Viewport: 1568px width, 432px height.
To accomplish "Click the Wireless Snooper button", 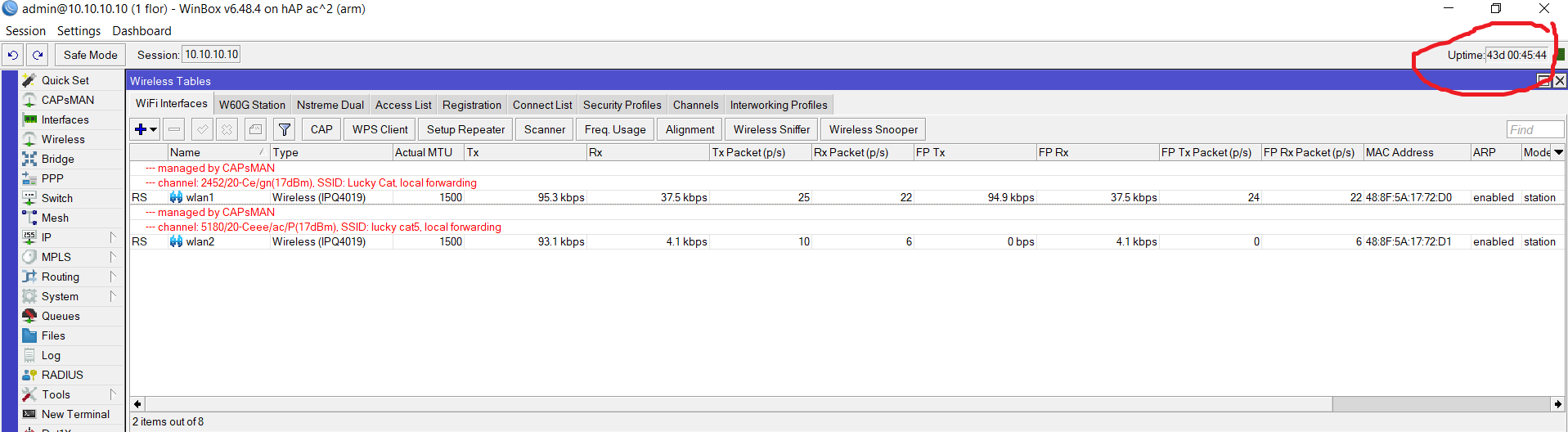I will tap(874, 129).
